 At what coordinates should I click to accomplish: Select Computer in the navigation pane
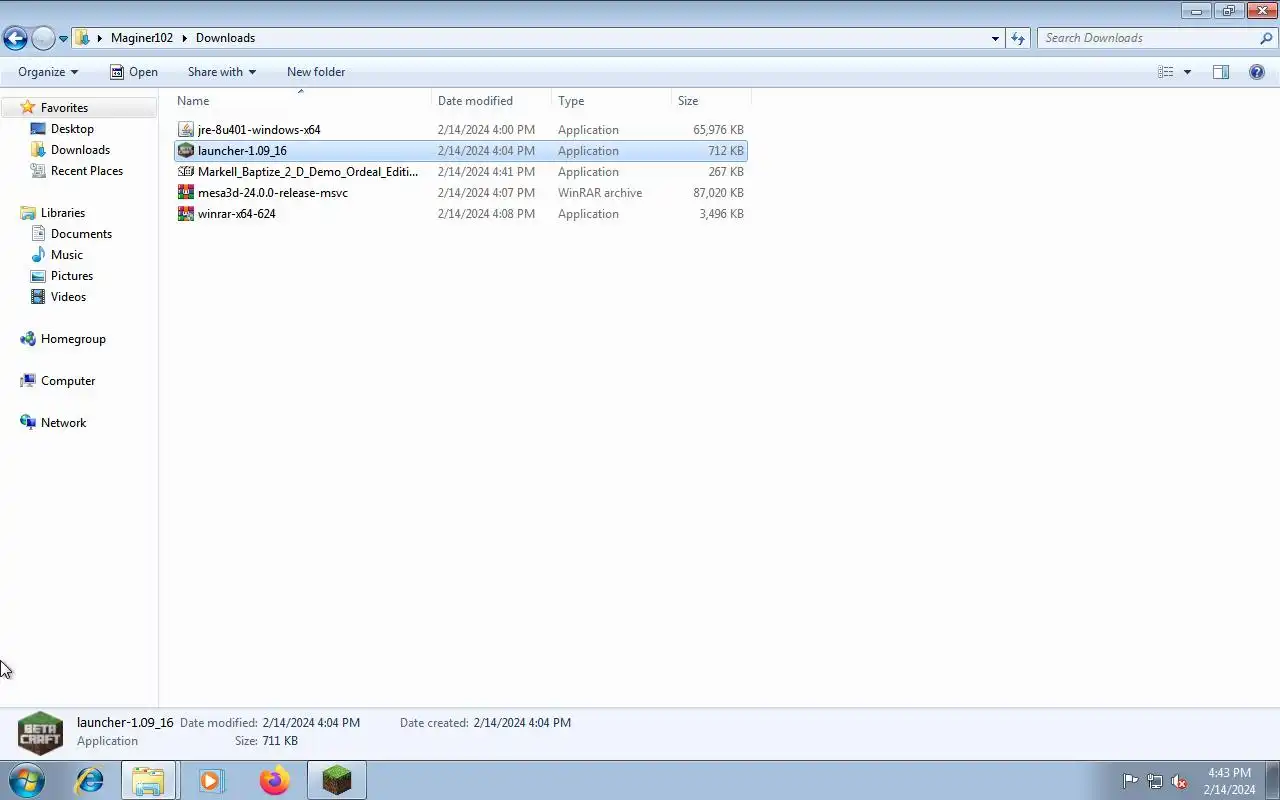[x=68, y=381]
